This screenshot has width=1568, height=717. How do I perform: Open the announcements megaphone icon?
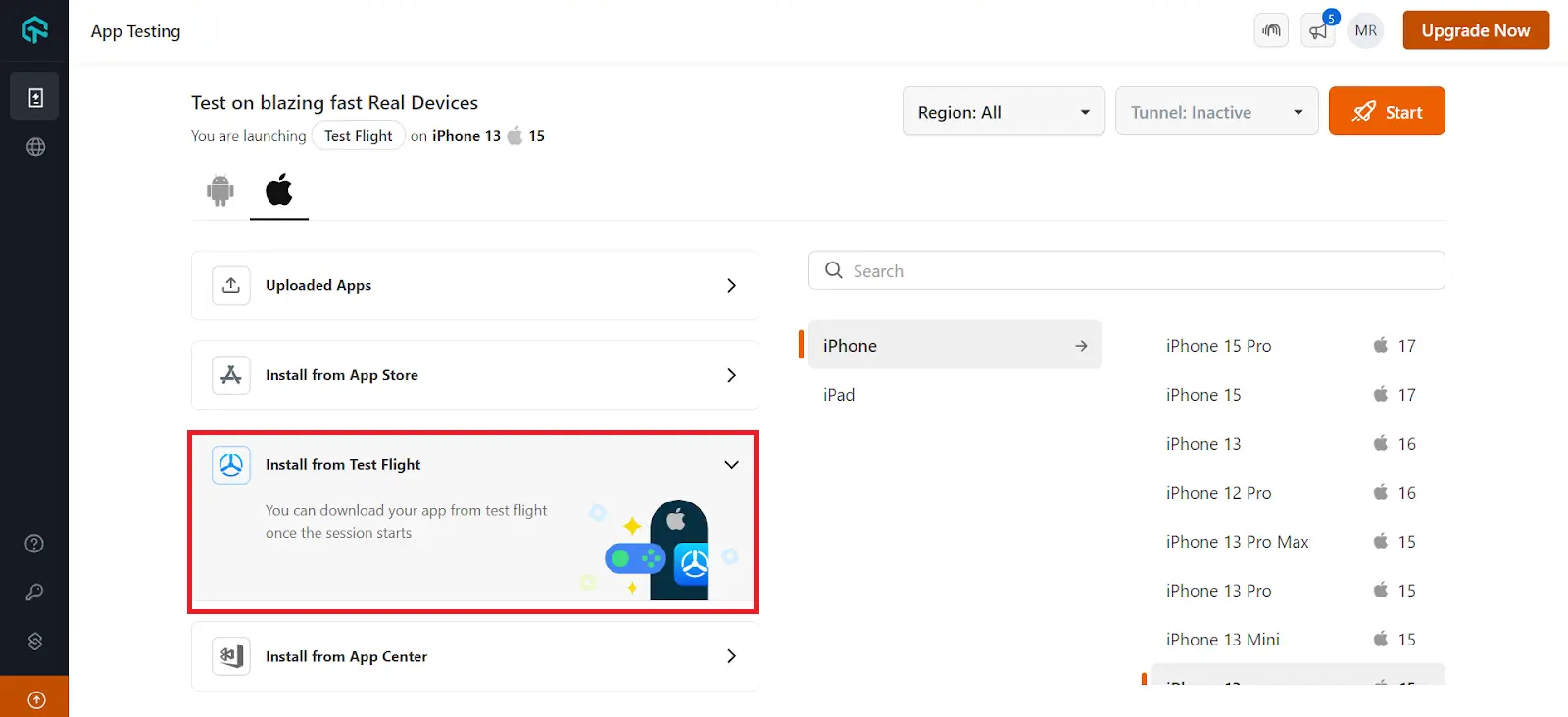pyautogui.click(x=1318, y=31)
